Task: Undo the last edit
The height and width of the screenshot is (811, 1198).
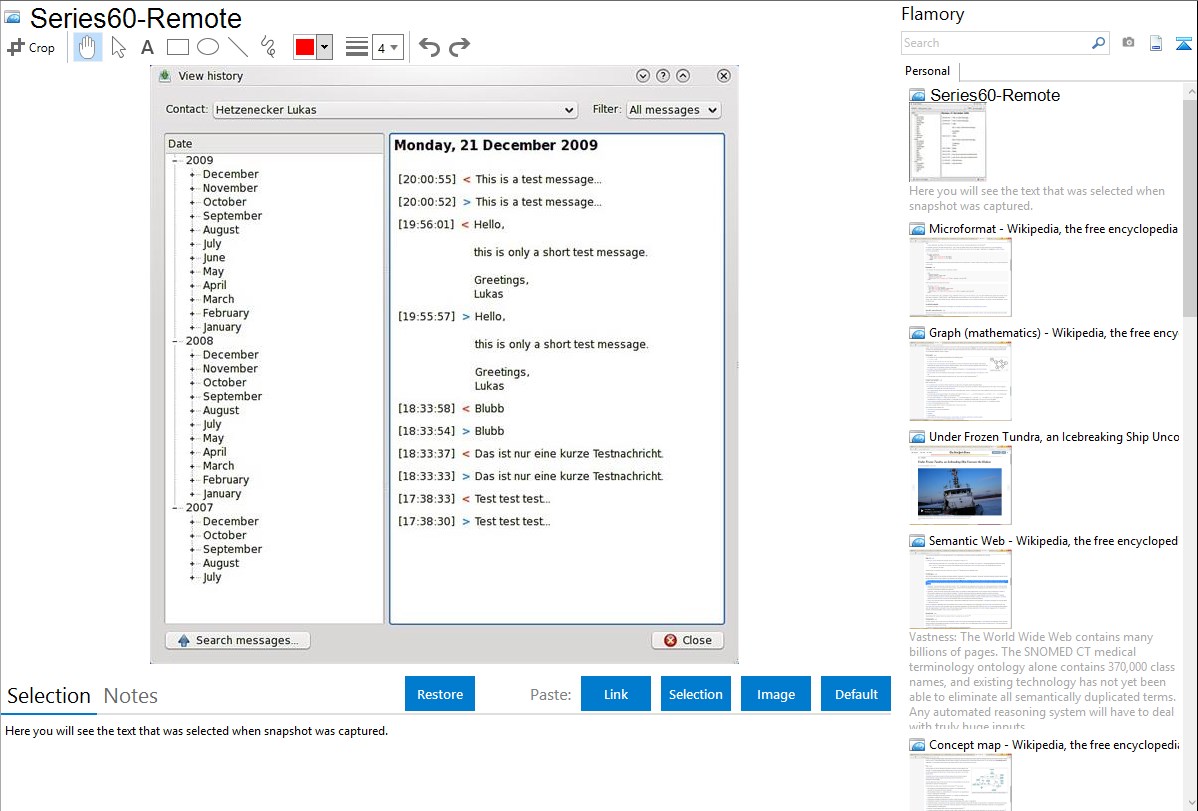Action: click(429, 47)
